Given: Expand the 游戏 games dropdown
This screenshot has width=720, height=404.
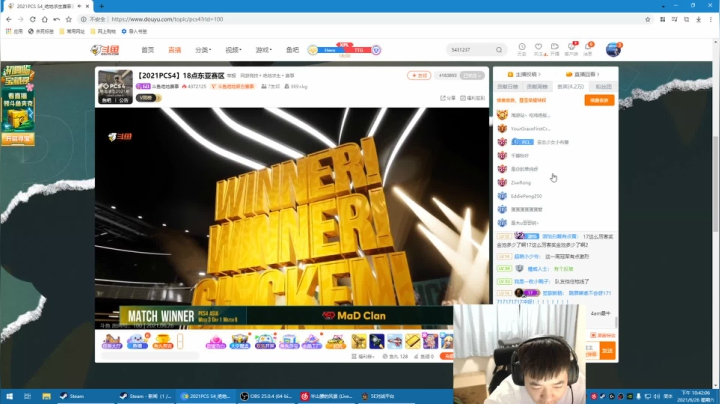Looking at the screenshot, I should (x=264, y=50).
